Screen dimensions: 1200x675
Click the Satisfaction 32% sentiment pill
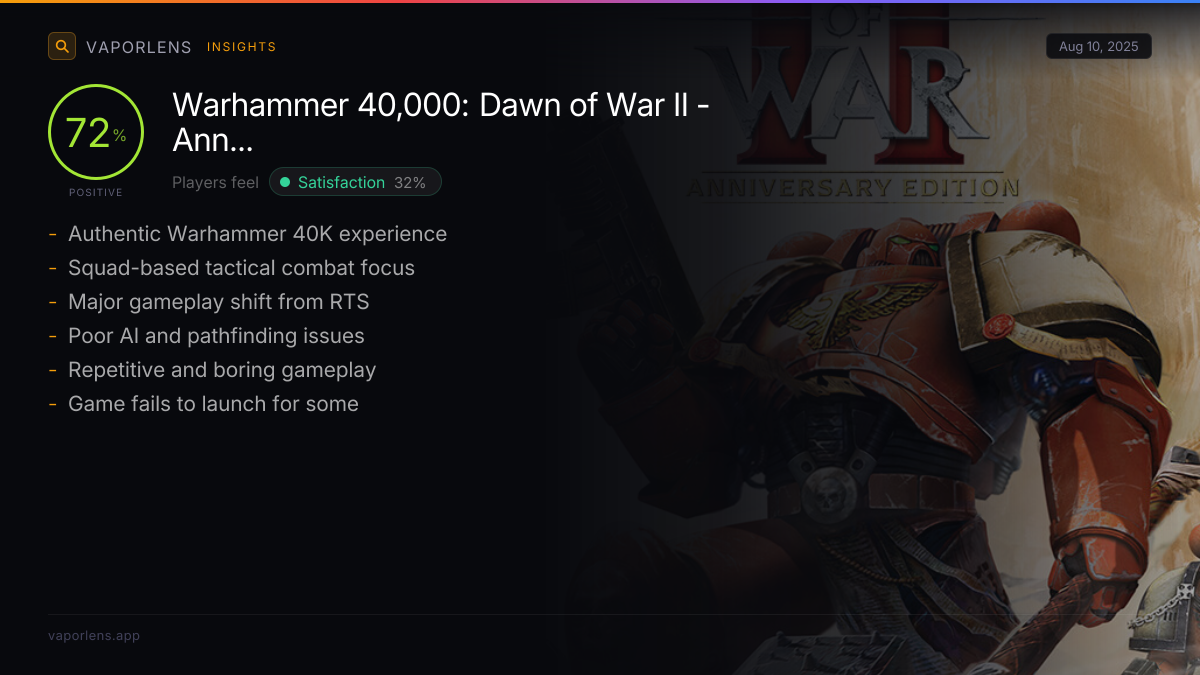coord(355,182)
